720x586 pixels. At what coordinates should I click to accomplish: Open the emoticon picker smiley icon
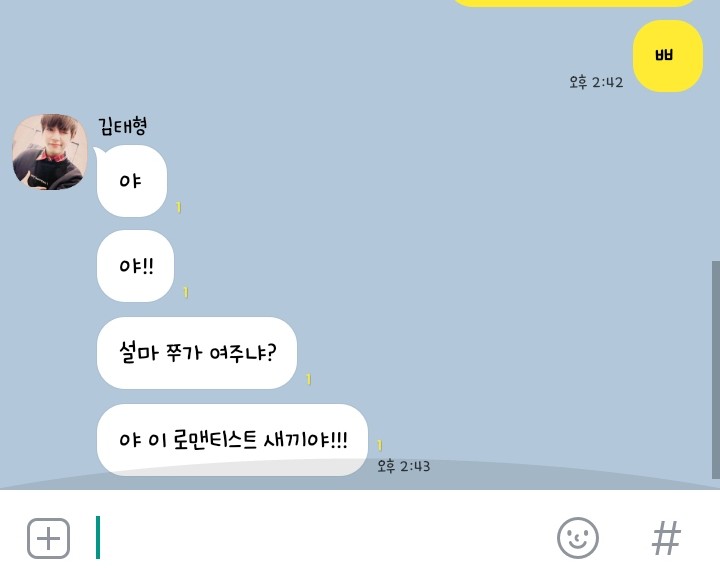tap(578, 538)
